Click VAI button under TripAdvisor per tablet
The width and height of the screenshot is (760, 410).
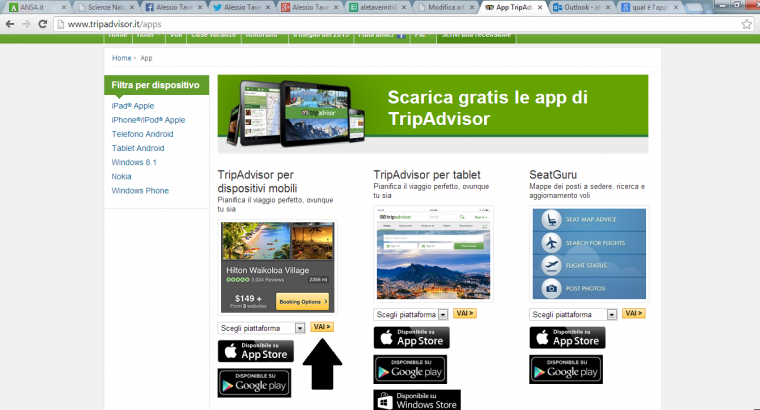point(465,314)
